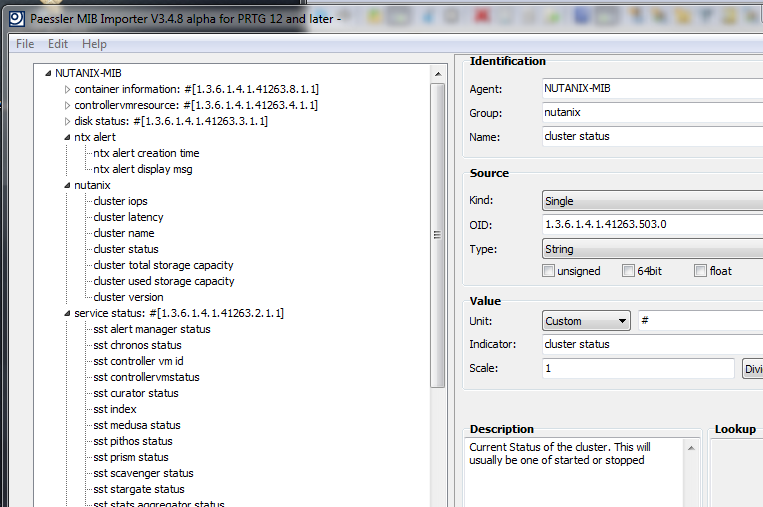Select cluster total storage capacity
The image size is (763, 507).
[163, 266]
